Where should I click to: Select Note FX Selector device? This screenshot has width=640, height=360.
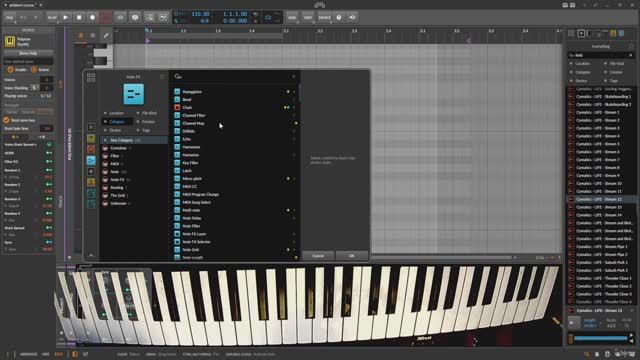235,242
